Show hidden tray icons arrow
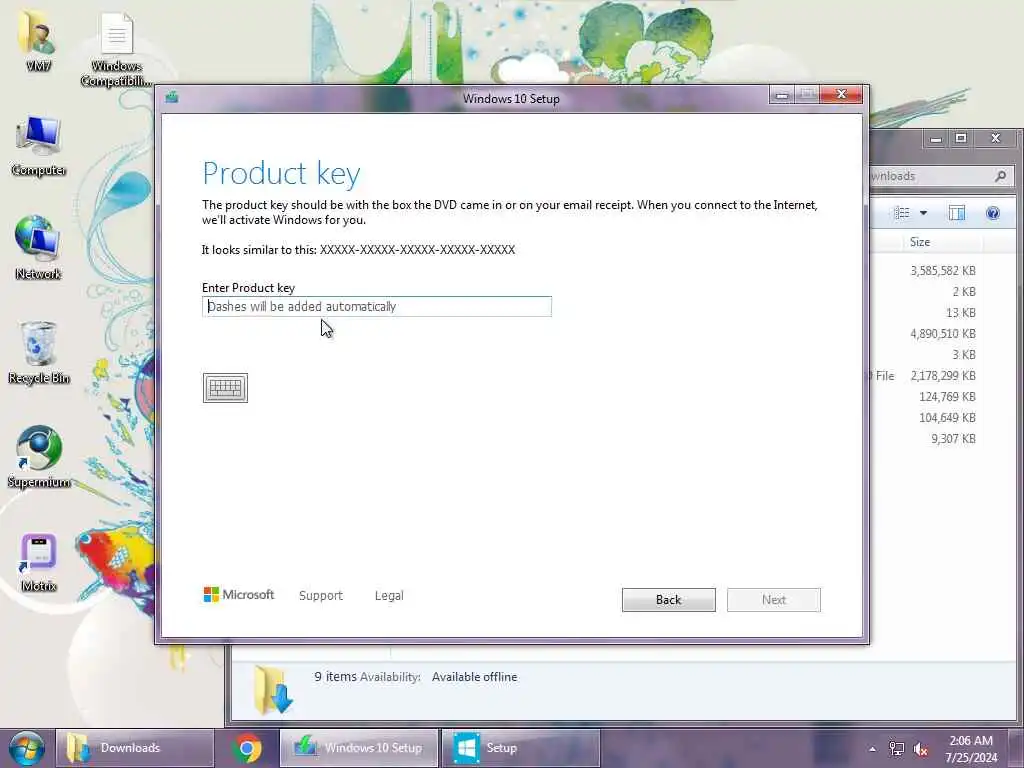The image size is (1024, 768). [x=872, y=749]
